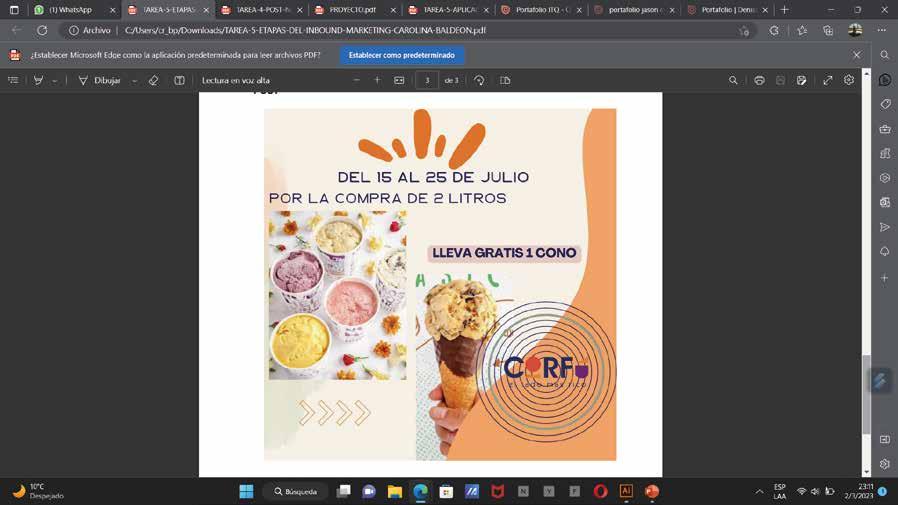Add a sidebar app with plus icon

(885, 278)
